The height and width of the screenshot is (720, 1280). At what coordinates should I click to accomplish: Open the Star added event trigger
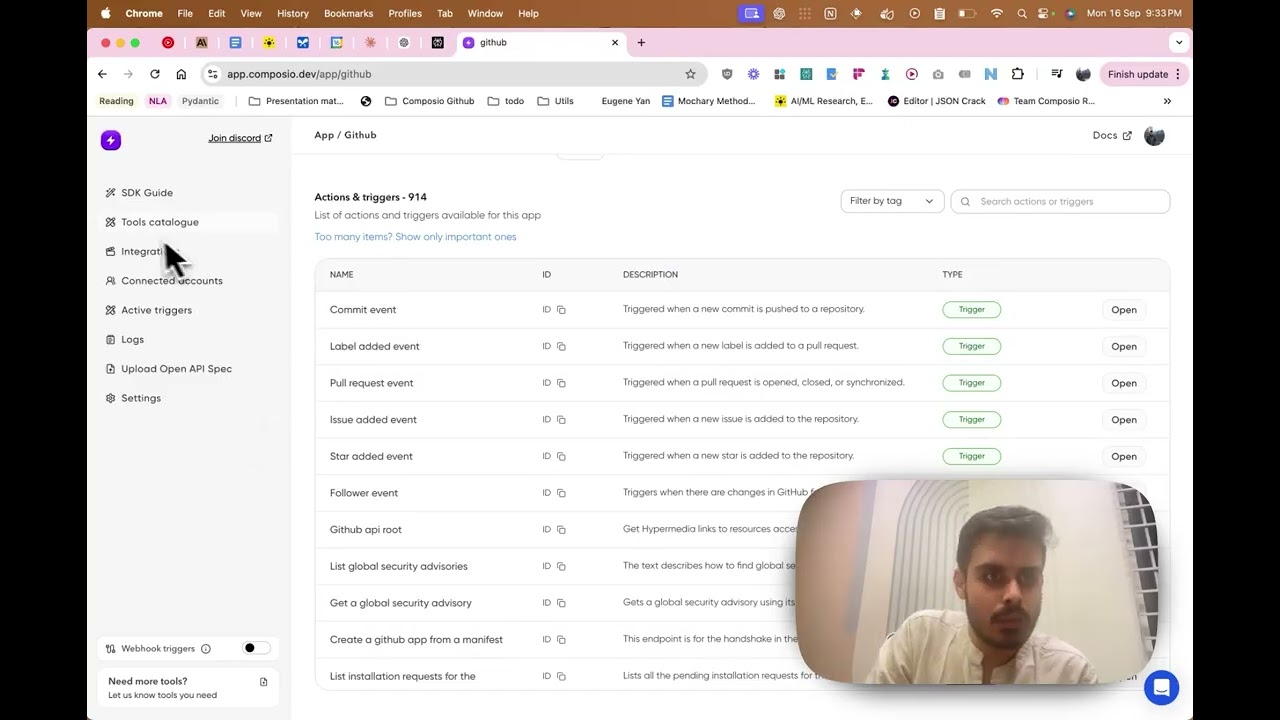click(1123, 456)
